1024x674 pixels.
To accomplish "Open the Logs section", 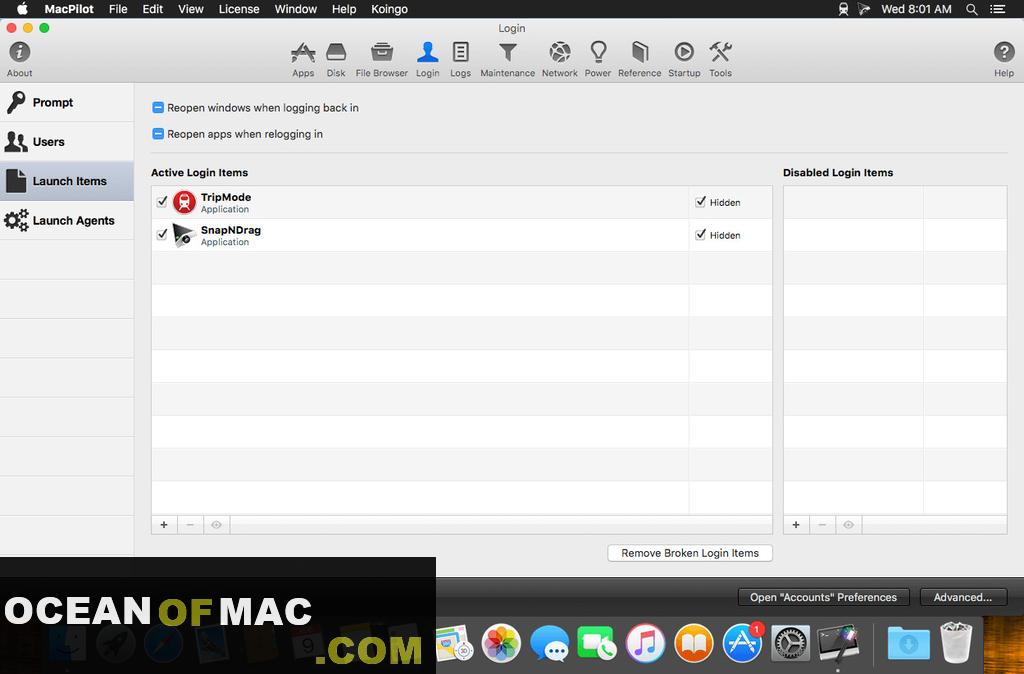I will pos(460,59).
